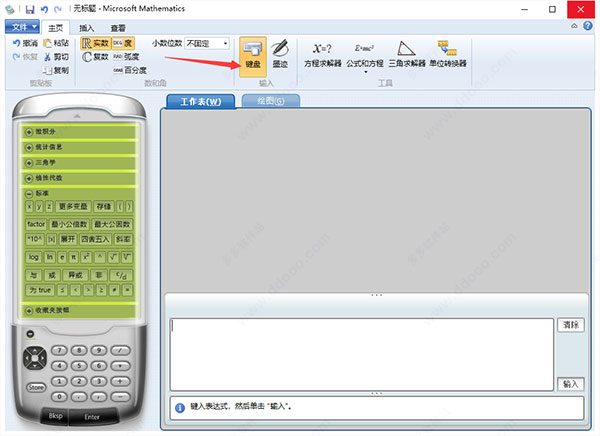
Task: Click the Undo (撤消) ribbon command
Action: (x=25, y=43)
